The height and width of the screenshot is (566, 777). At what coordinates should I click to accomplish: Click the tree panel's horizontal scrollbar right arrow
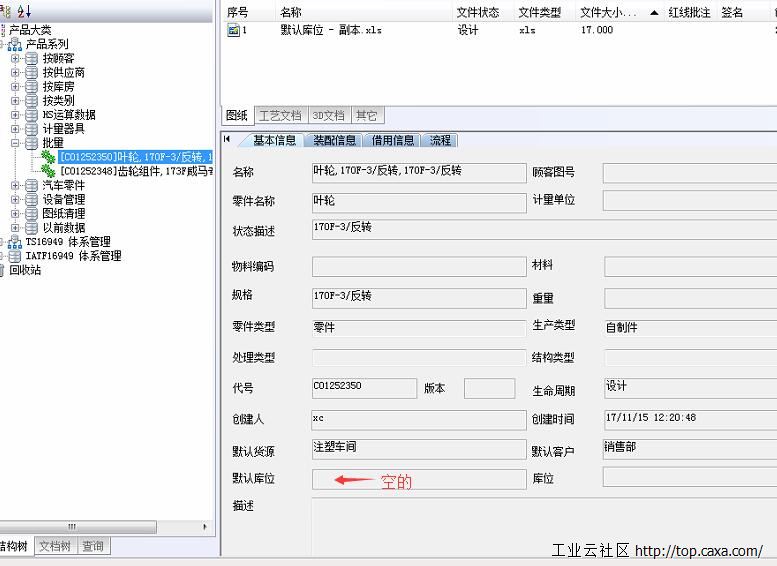[x=205, y=527]
